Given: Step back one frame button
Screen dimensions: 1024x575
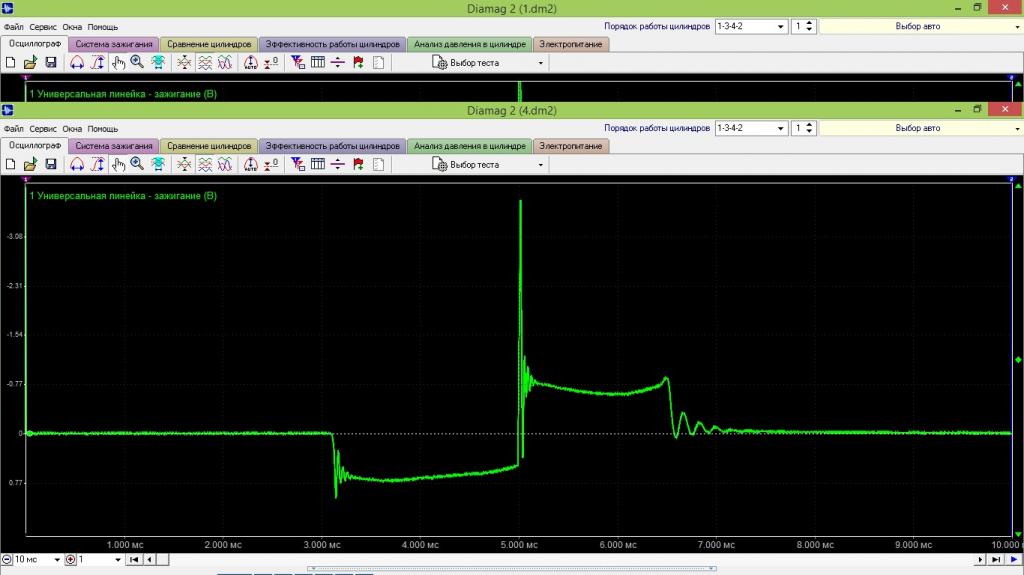Looking at the screenshot, I should pos(150,559).
